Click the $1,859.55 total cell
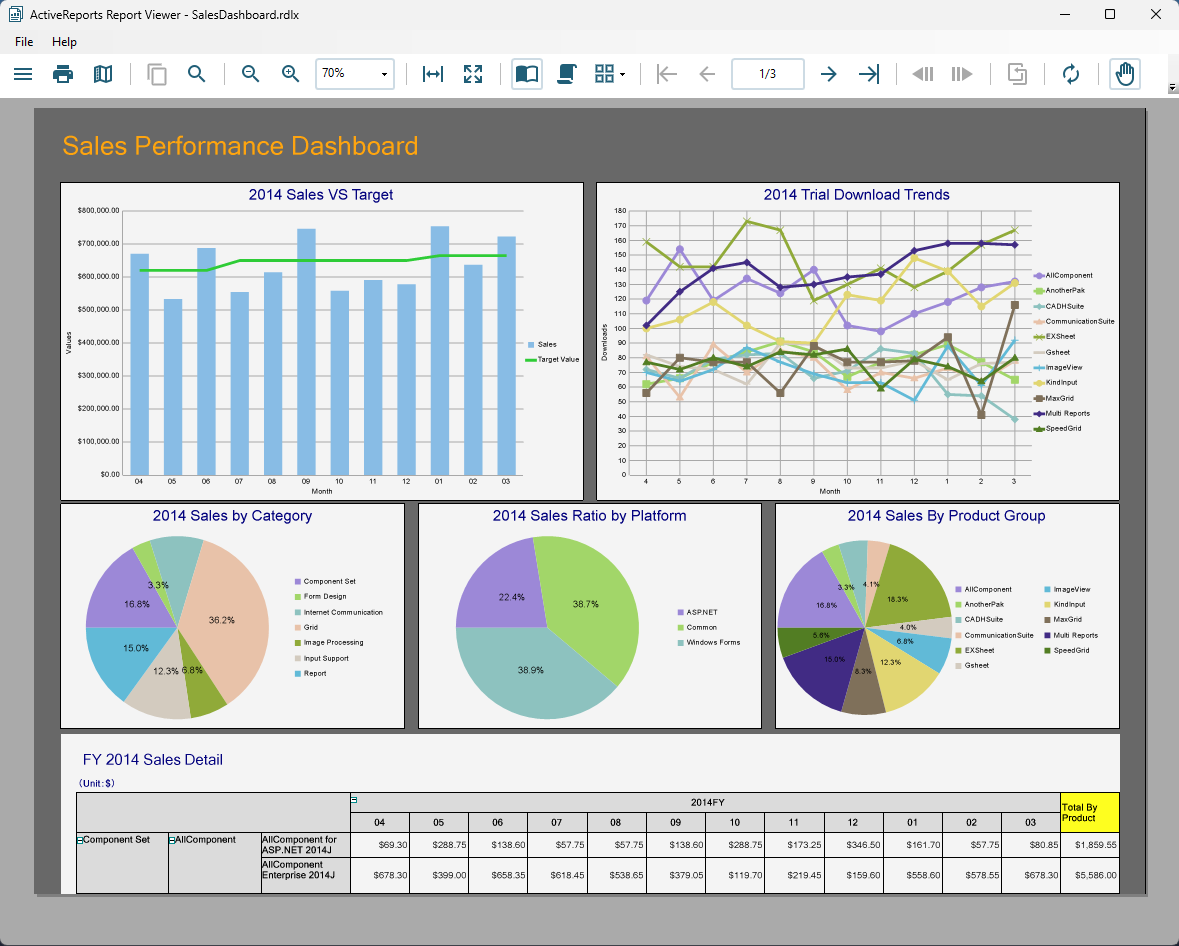Image resolution: width=1179 pixels, height=946 pixels. coord(1090,845)
